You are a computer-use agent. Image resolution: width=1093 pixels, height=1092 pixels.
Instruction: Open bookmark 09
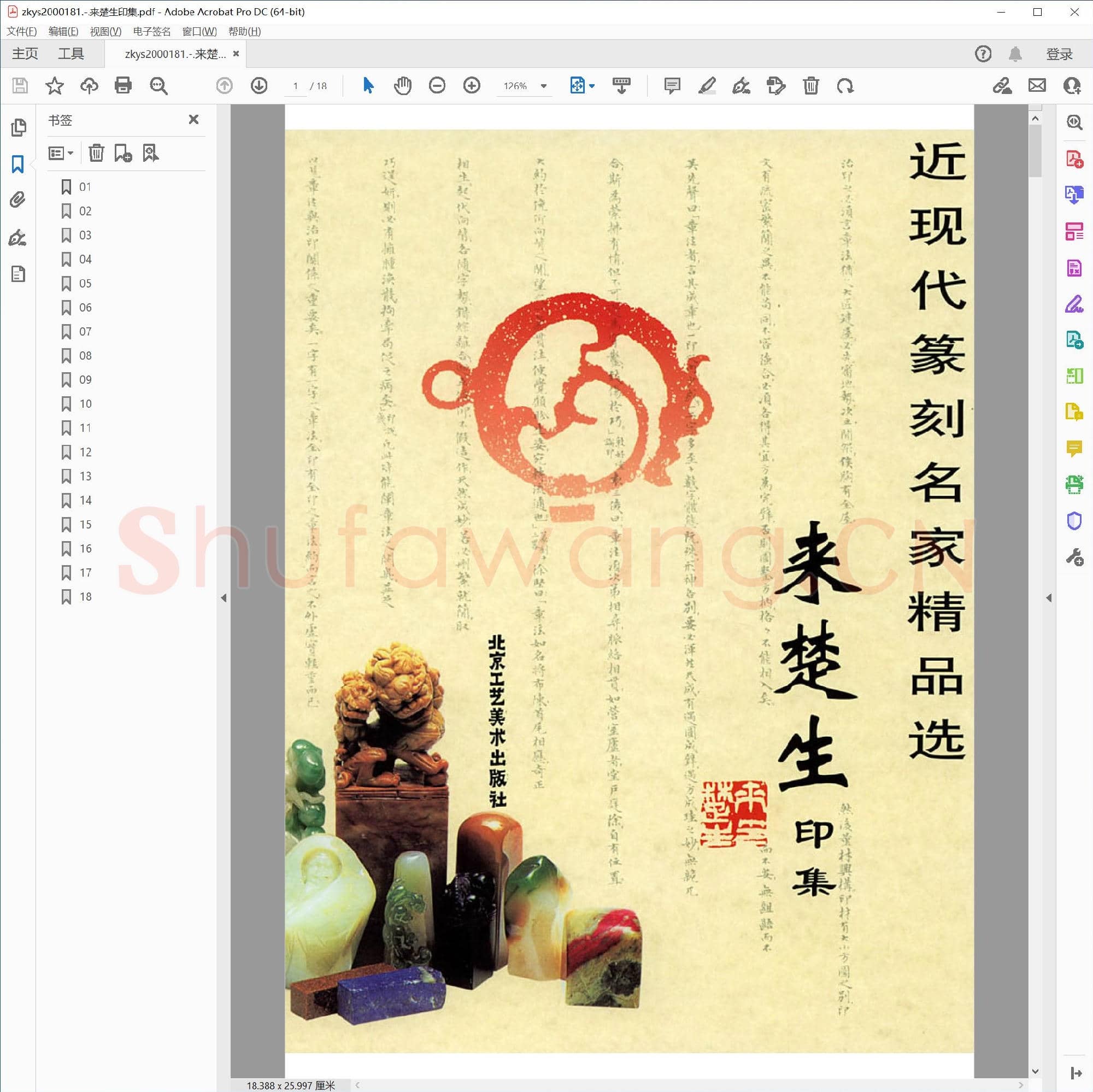(x=85, y=380)
